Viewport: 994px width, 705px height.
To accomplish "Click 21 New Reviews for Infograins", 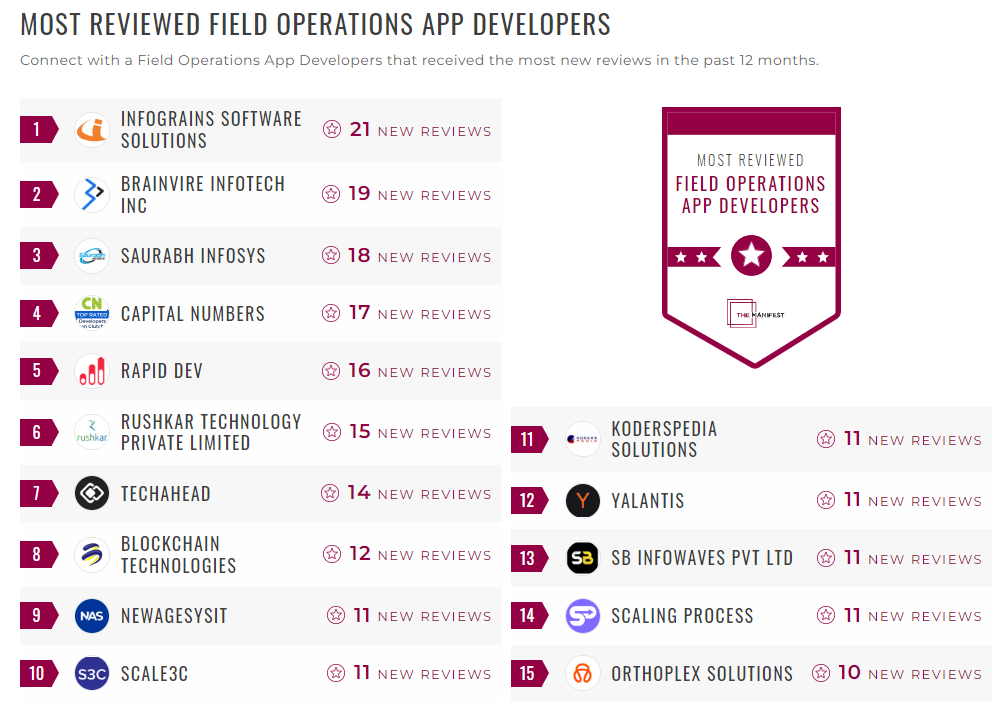I will tap(408, 130).
